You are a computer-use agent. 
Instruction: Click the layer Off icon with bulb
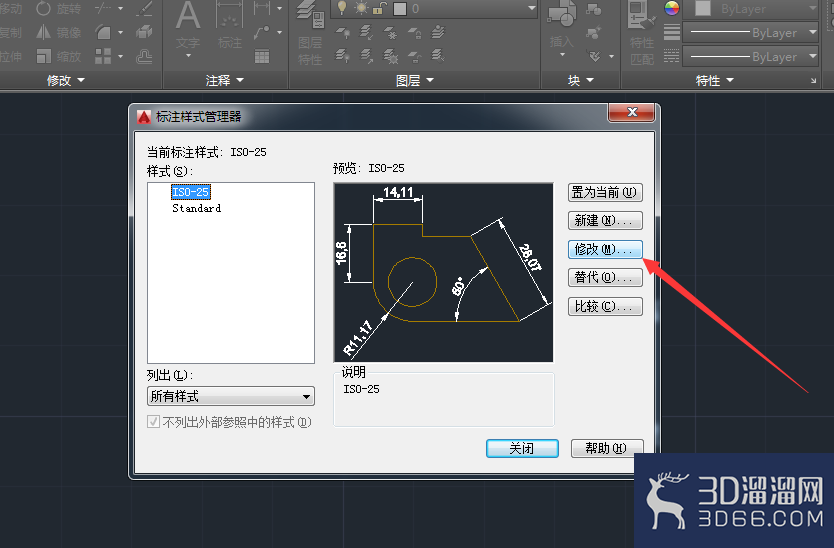[343, 32]
